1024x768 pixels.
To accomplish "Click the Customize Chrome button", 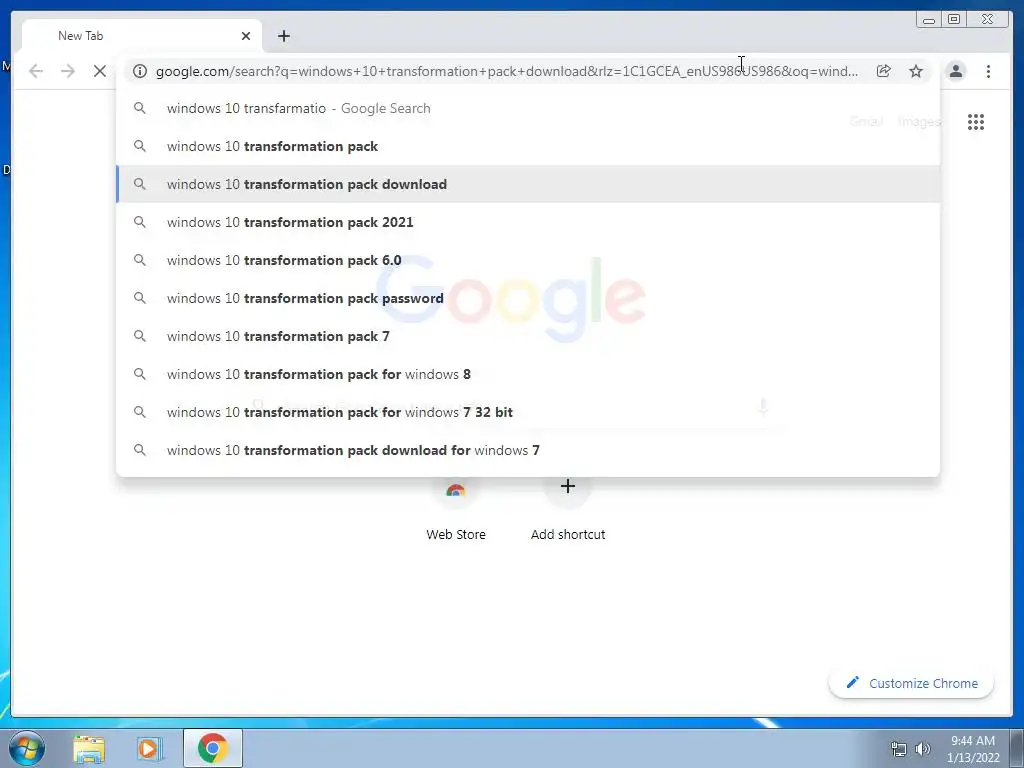I will 911,683.
